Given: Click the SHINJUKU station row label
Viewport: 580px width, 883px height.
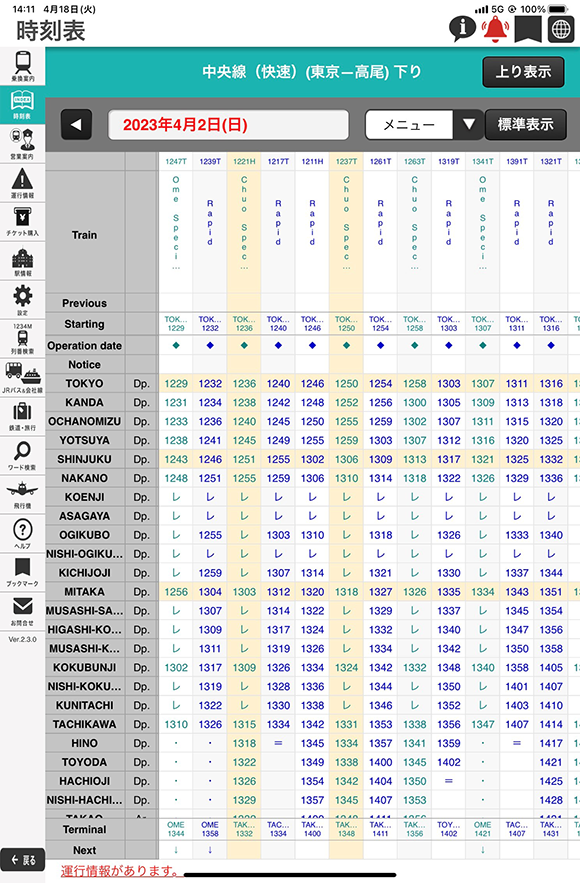Looking at the screenshot, I should (x=84, y=459).
